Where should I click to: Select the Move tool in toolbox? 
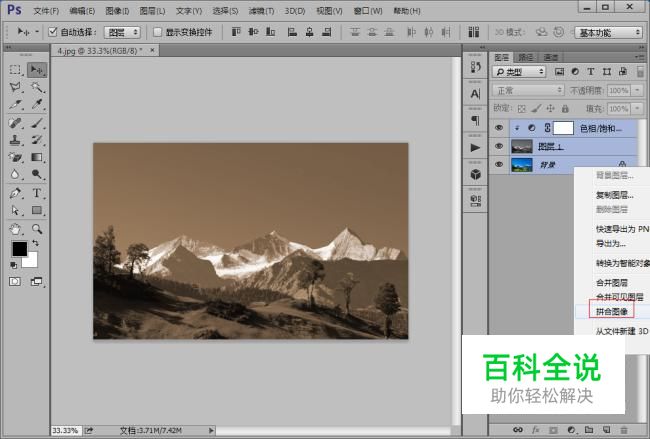click(37, 70)
